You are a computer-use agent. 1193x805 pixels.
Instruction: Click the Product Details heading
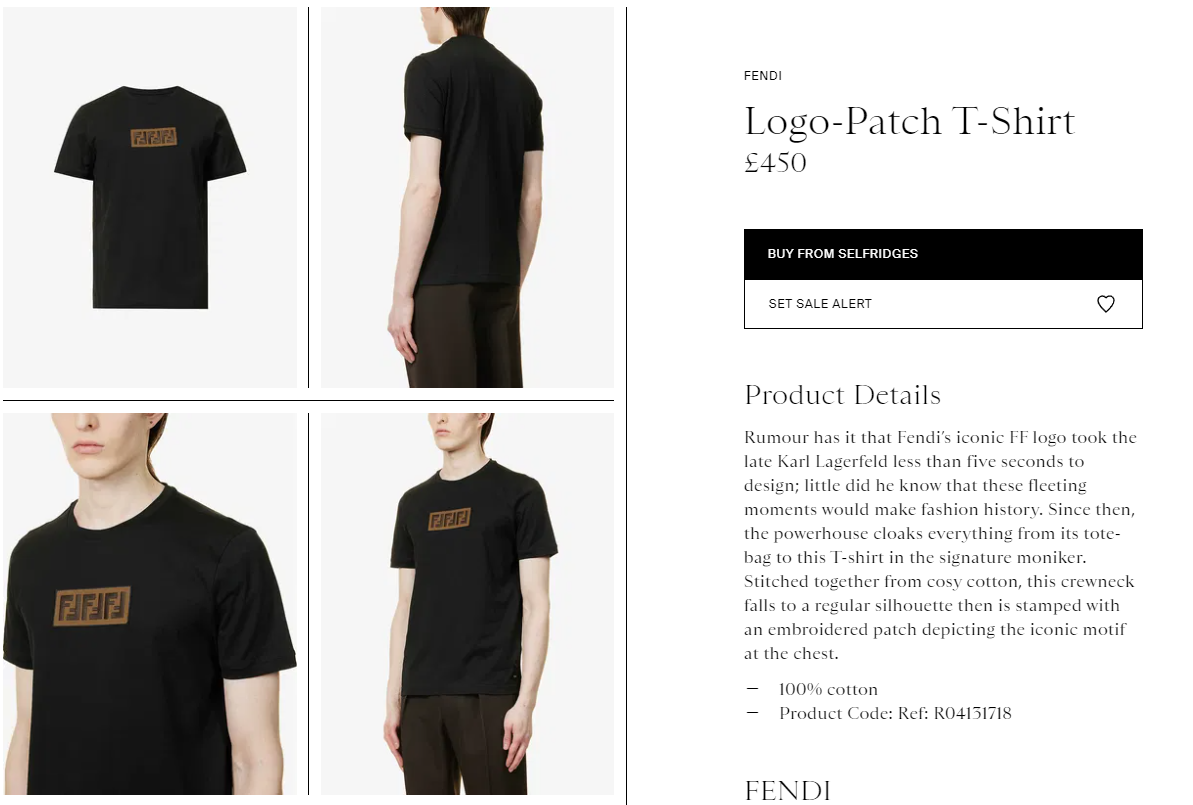click(842, 395)
